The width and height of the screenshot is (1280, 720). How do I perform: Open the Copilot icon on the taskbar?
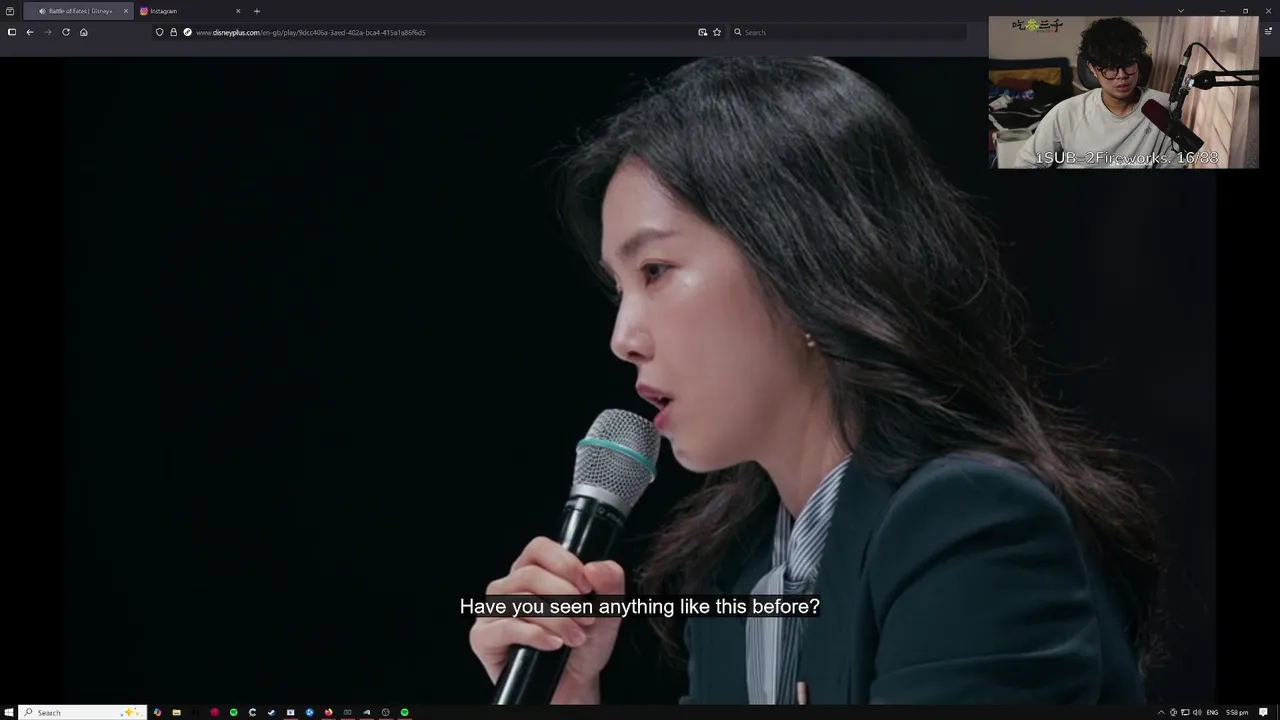tap(158, 712)
